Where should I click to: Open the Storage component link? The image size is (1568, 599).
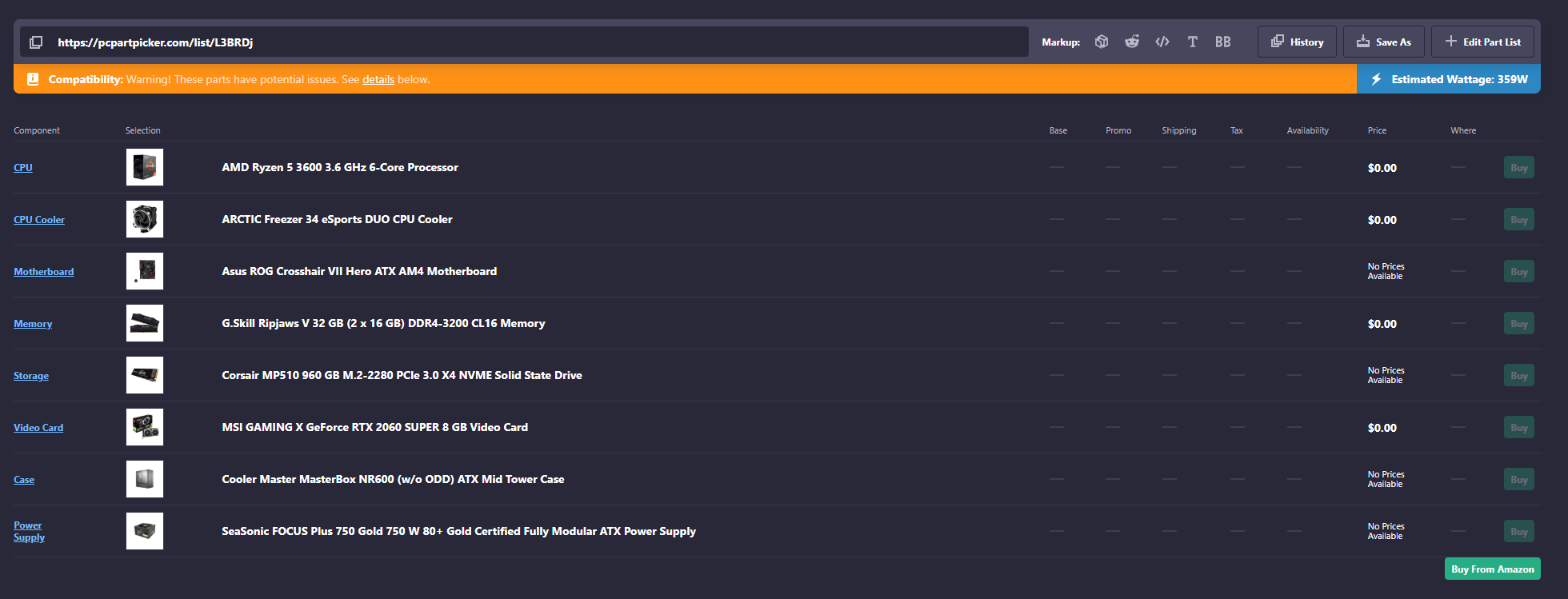click(31, 375)
